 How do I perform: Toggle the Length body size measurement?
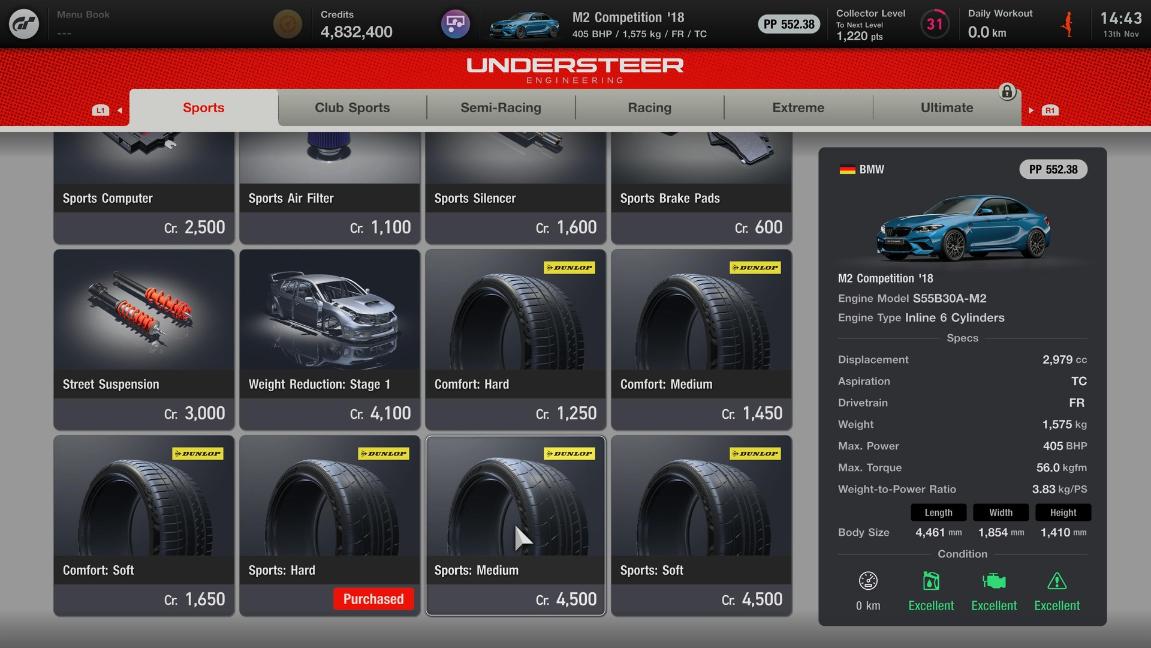coord(938,512)
